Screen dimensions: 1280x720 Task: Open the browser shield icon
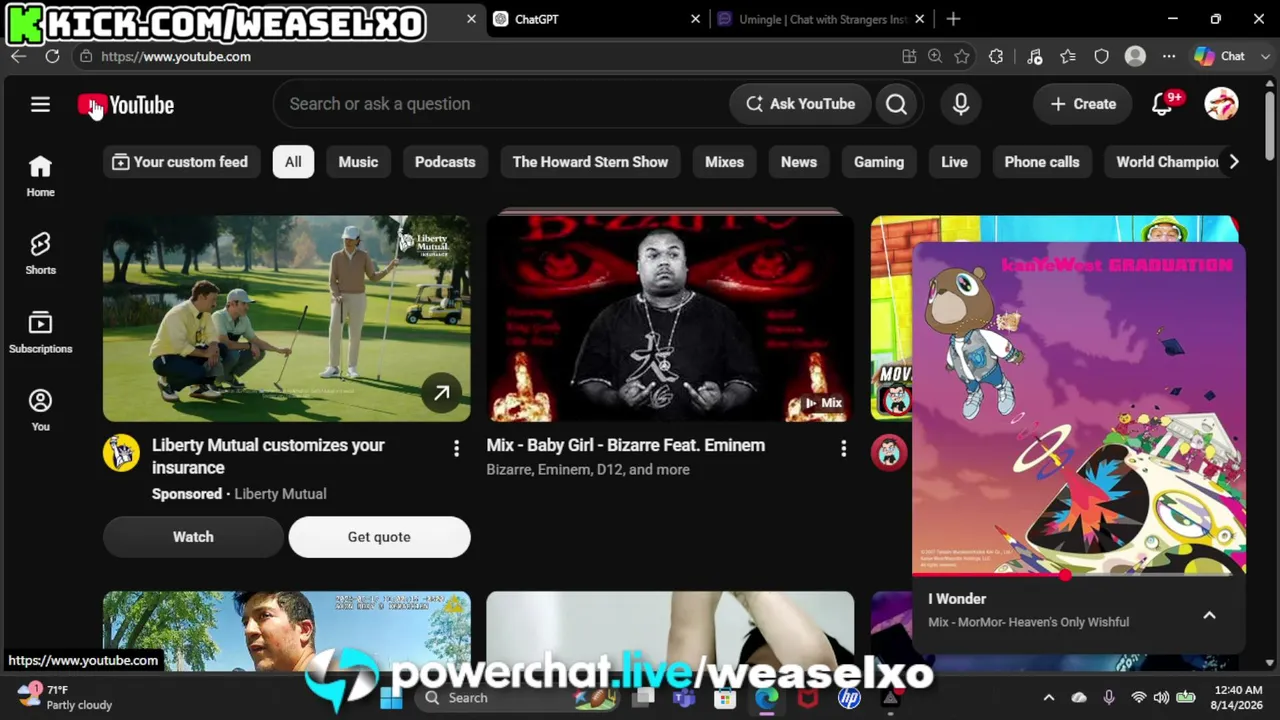[x=1101, y=57]
